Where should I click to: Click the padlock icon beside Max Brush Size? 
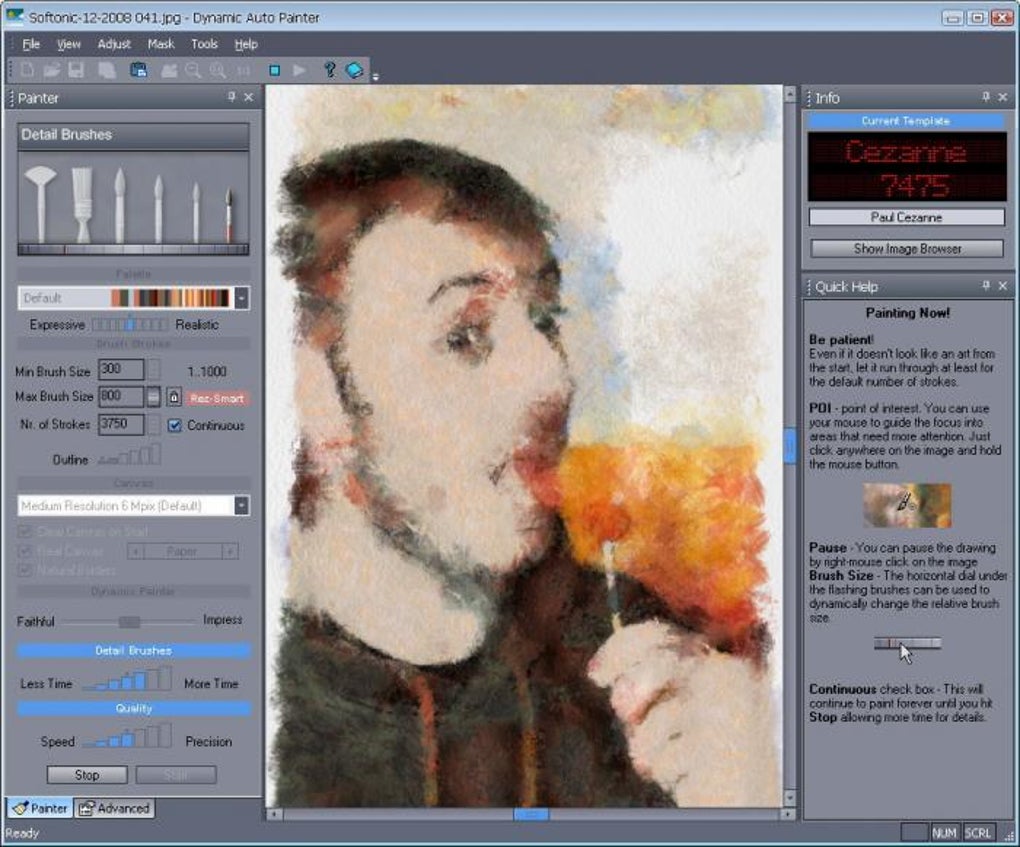coord(174,397)
